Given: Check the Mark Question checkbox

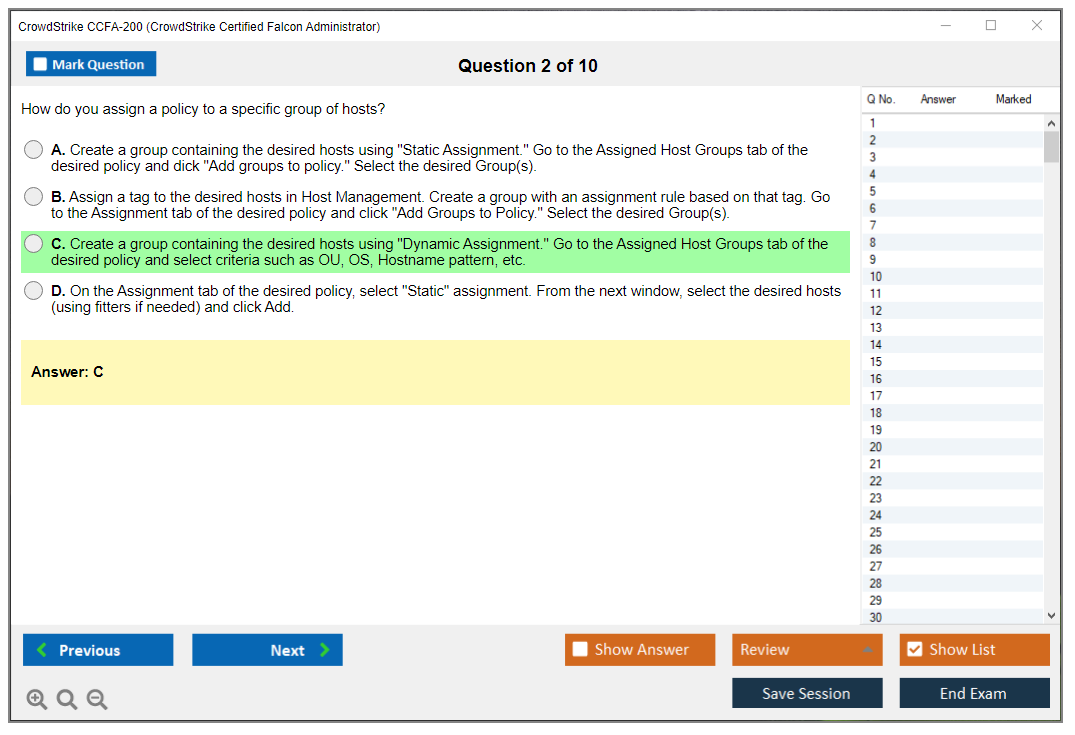Looking at the screenshot, I should click(x=41, y=64).
